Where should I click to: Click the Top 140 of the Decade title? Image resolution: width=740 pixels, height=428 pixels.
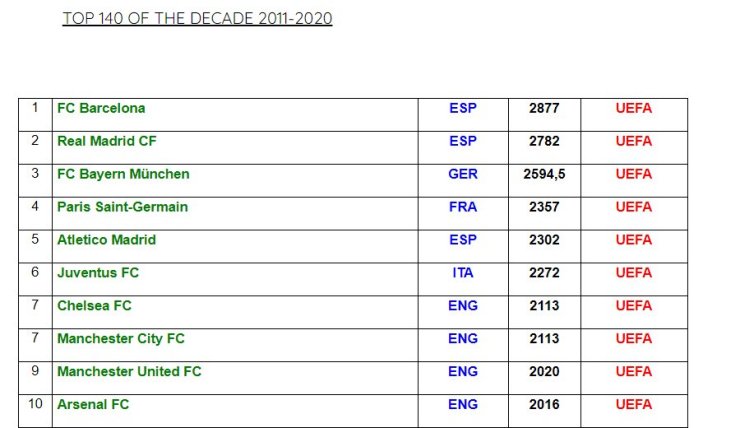(197, 18)
